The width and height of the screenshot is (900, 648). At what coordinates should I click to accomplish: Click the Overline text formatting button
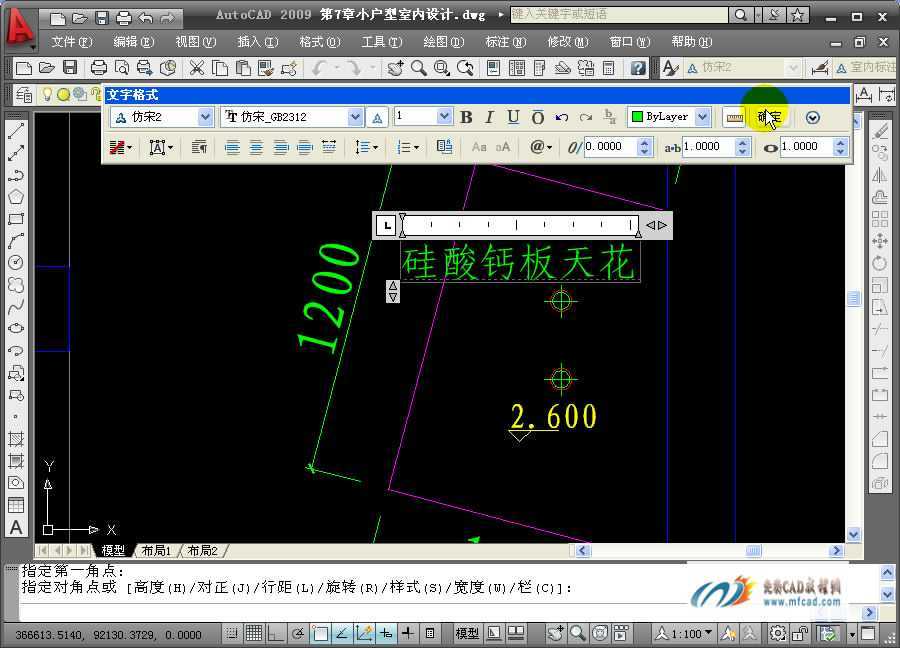pyautogui.click(x=537, y=117)
